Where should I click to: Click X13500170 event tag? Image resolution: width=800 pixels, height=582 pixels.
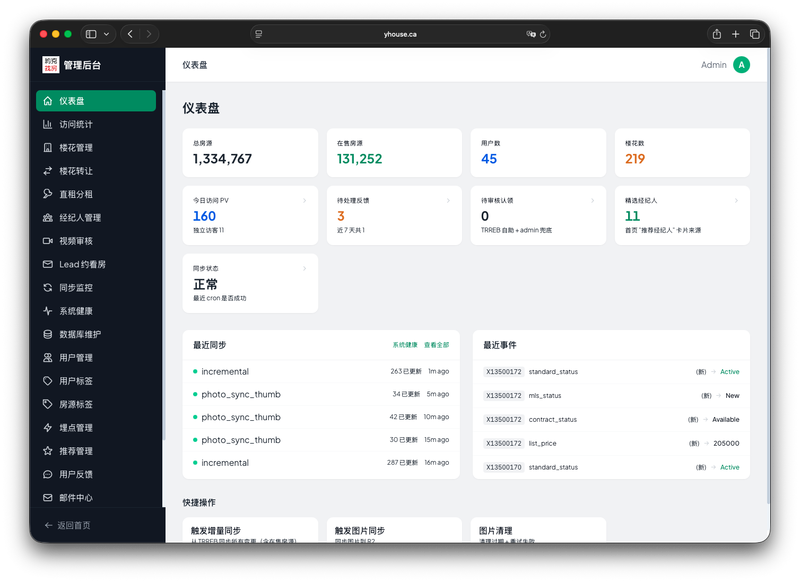504,467
